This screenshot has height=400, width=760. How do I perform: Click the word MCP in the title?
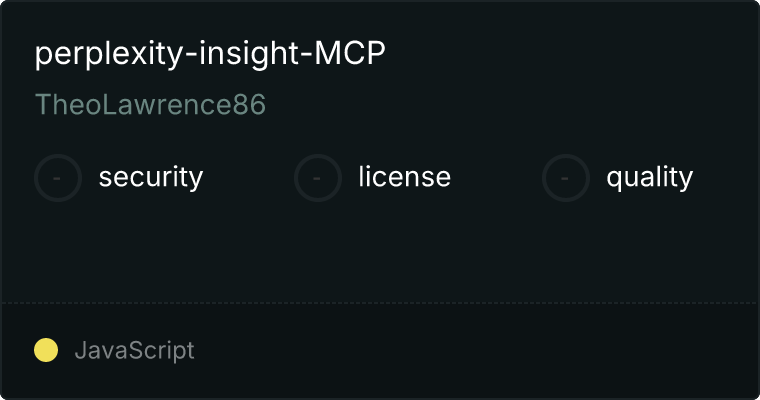(350, 52)
